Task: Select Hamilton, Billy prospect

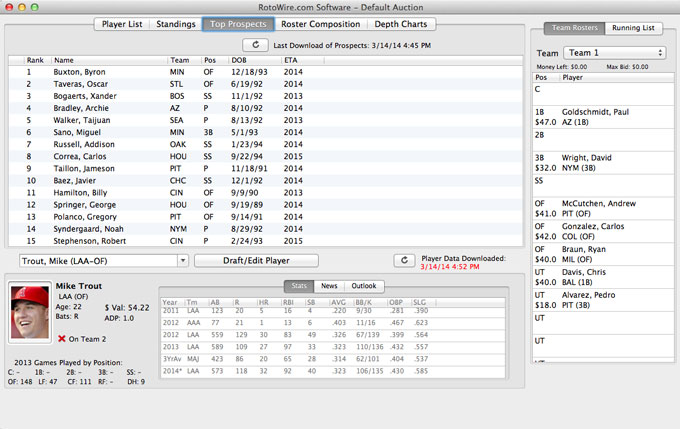Action: [265, 193]
